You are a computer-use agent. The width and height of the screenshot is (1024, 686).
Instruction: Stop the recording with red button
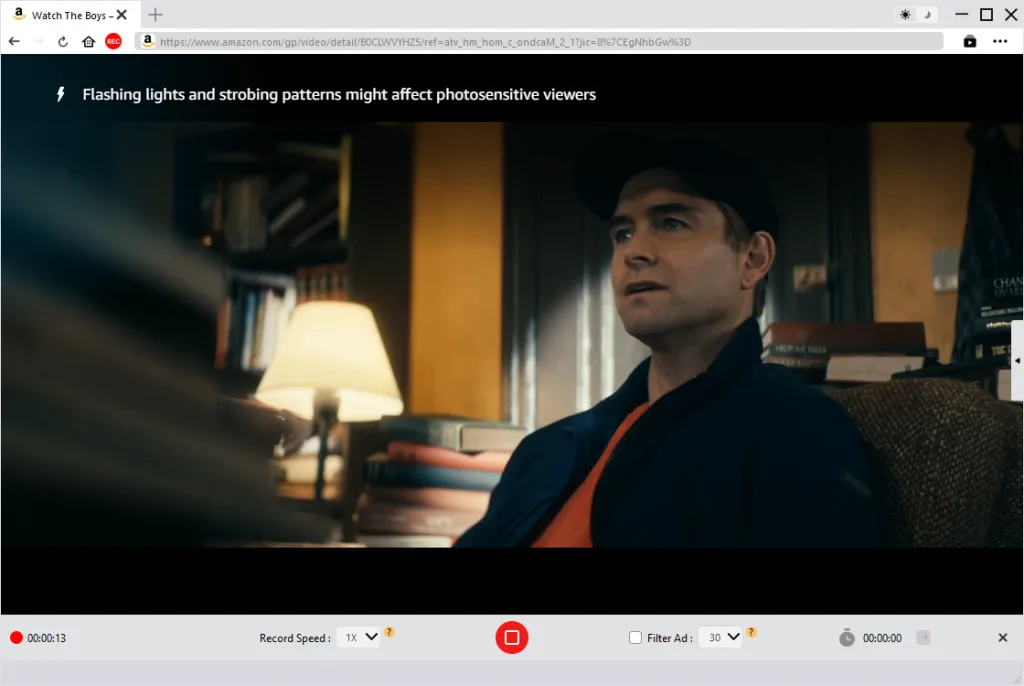pos(512,637)
